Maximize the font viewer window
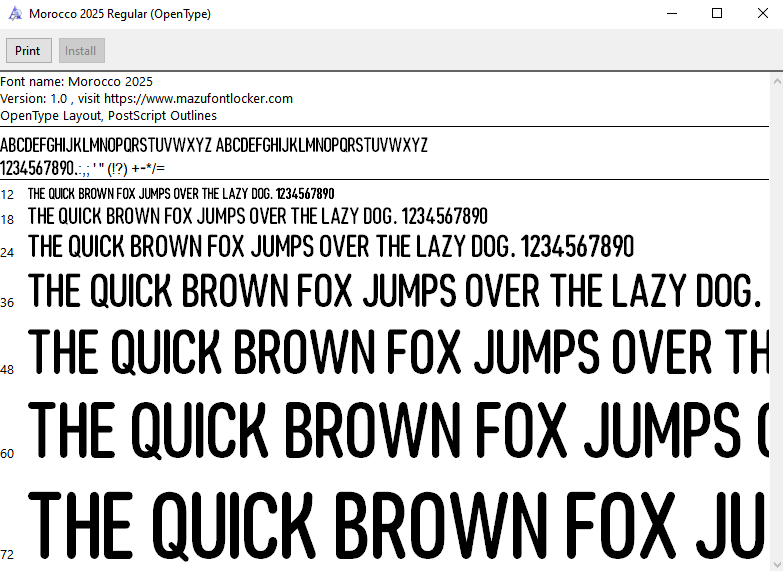Screen dimensions: 783x571 [x=717, y=14]
